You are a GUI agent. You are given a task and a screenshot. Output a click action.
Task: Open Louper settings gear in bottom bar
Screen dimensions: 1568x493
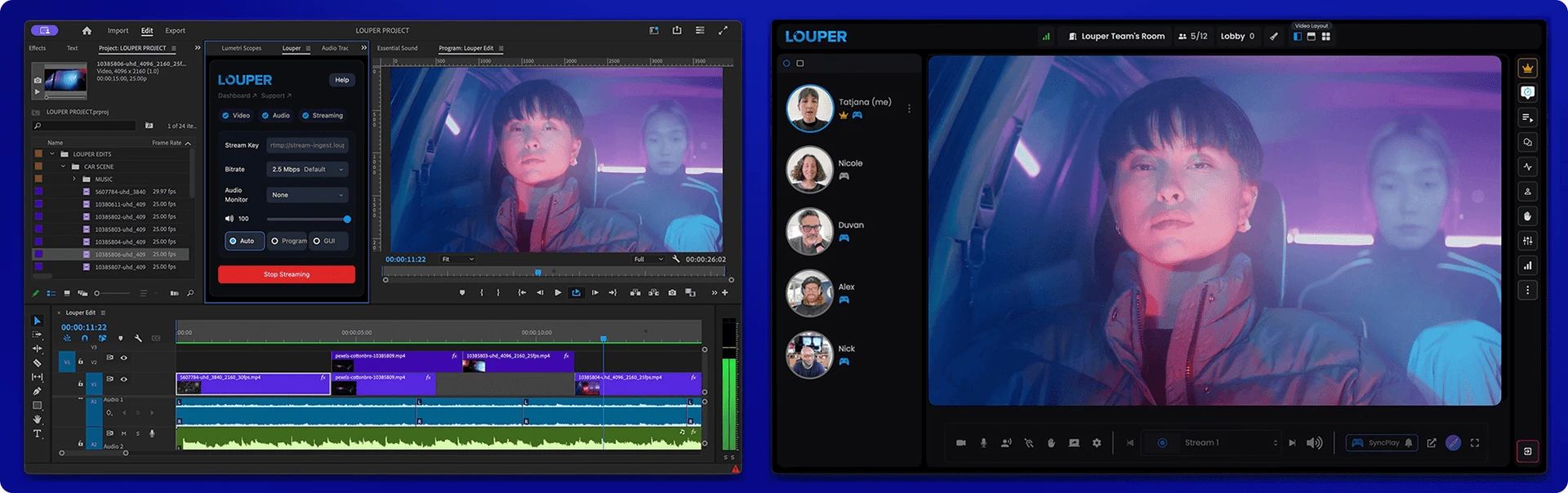1097,443
